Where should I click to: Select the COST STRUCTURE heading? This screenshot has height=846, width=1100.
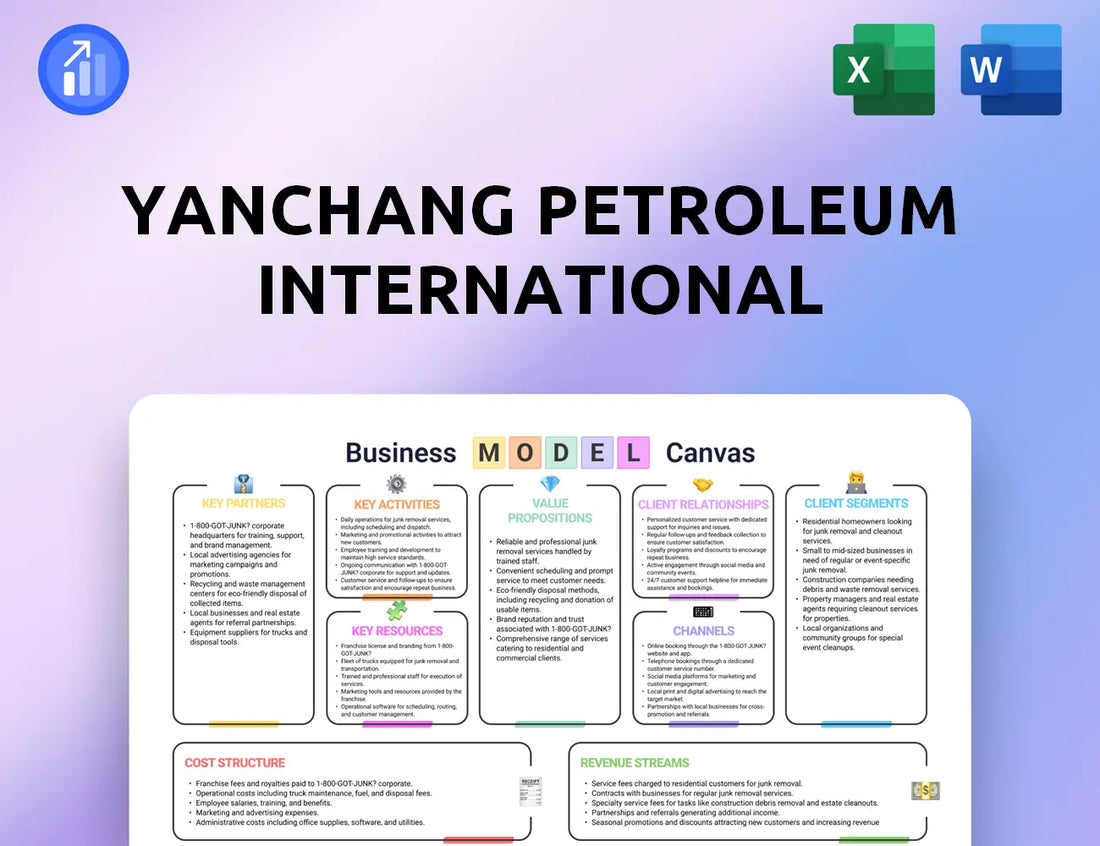(x=234, y=763)
